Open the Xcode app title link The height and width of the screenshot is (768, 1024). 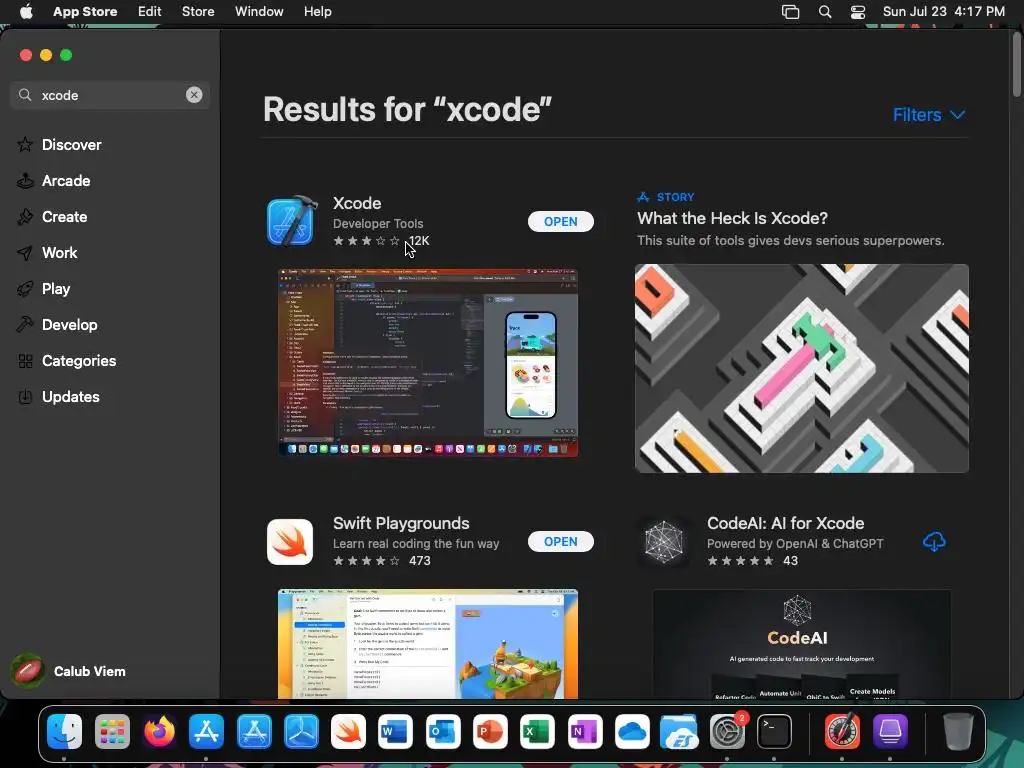357,203
